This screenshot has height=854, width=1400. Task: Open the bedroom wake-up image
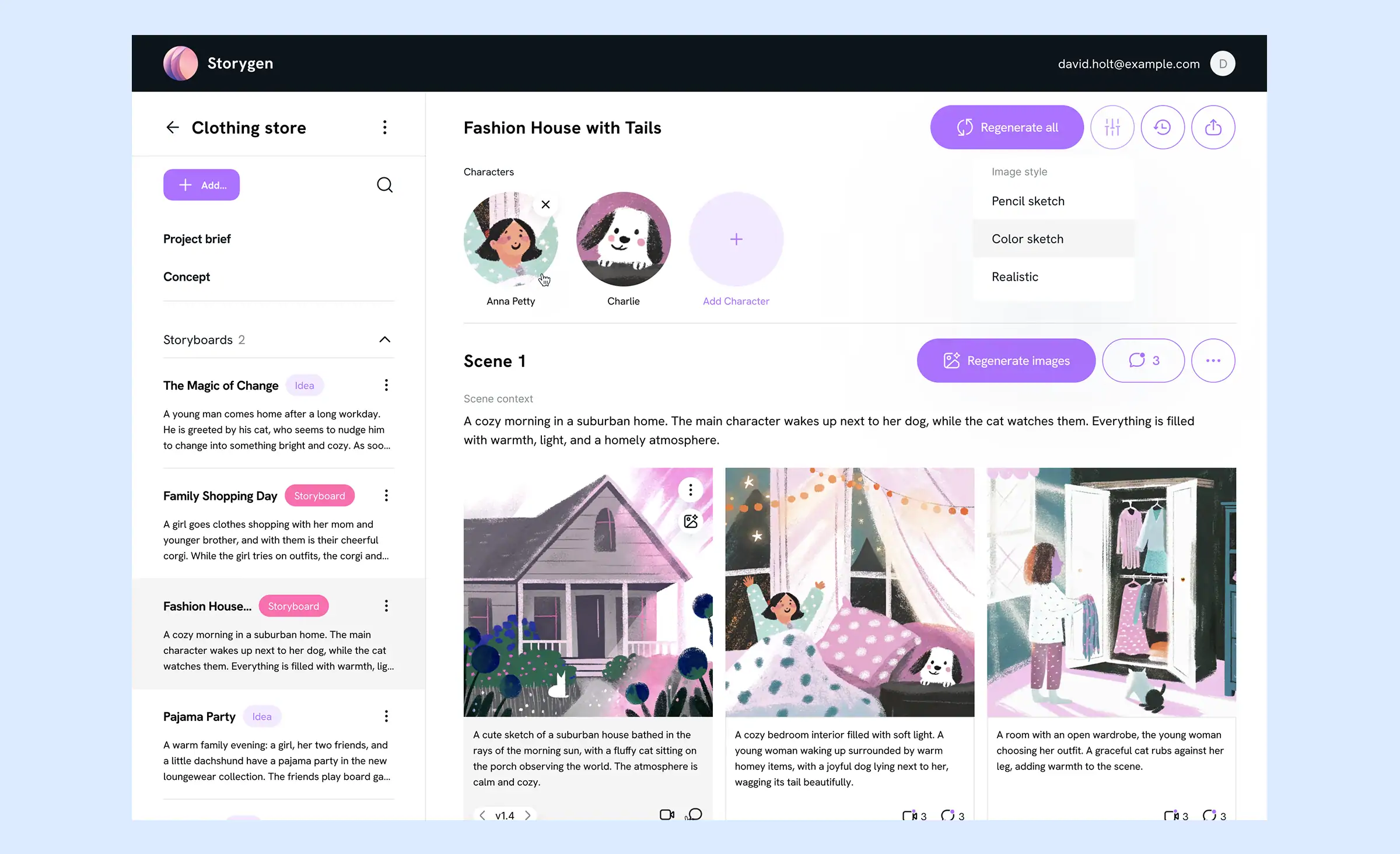(x=850, y=592)
